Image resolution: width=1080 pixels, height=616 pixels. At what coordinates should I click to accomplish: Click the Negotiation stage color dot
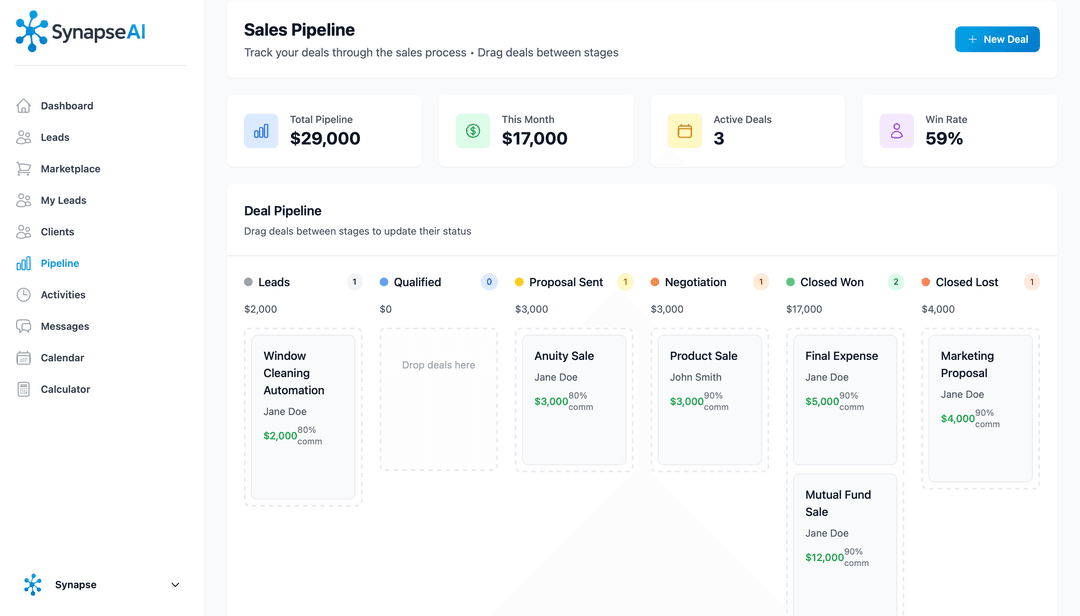653,282
